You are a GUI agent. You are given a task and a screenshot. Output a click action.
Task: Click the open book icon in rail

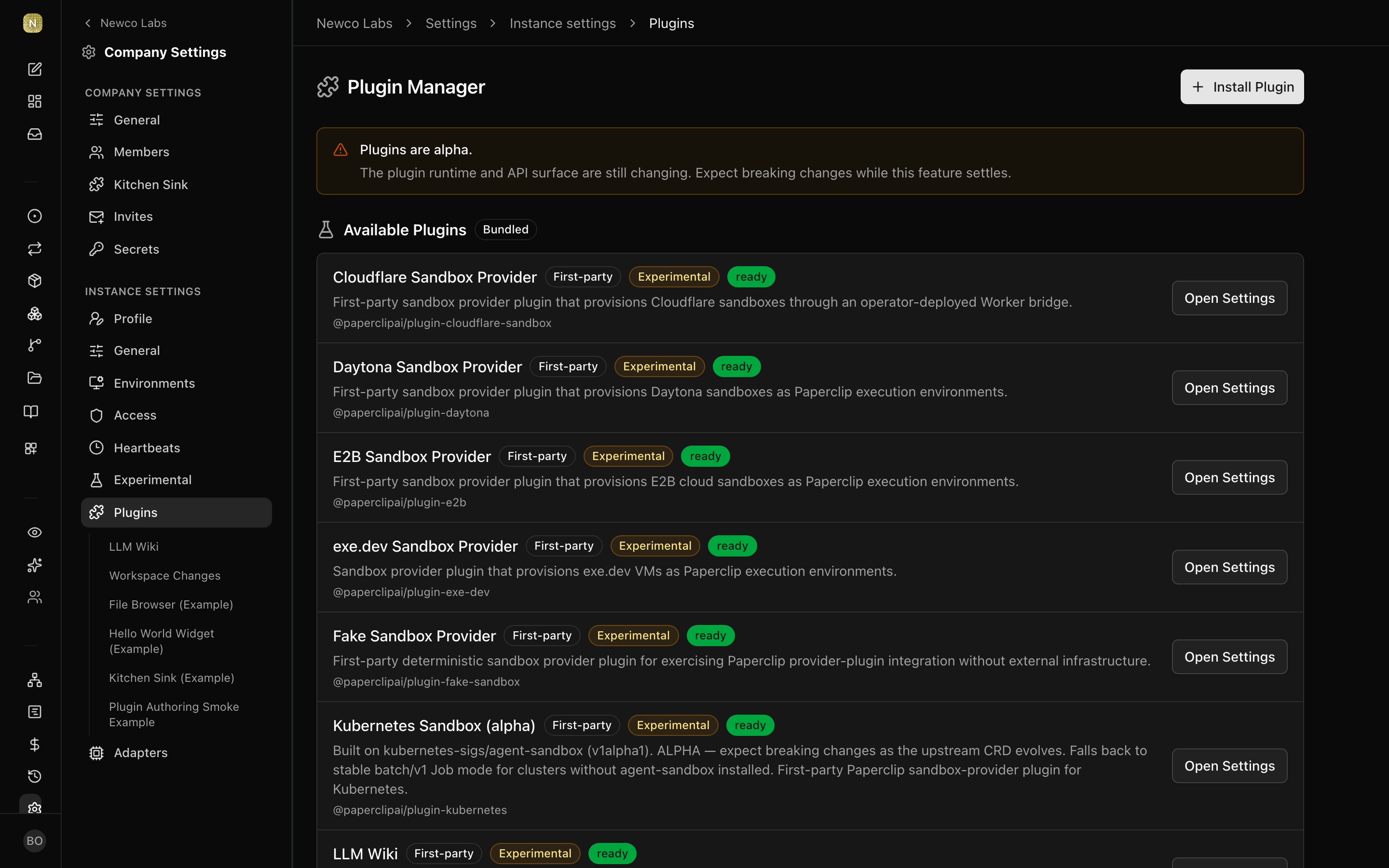(x=31, y=412)
